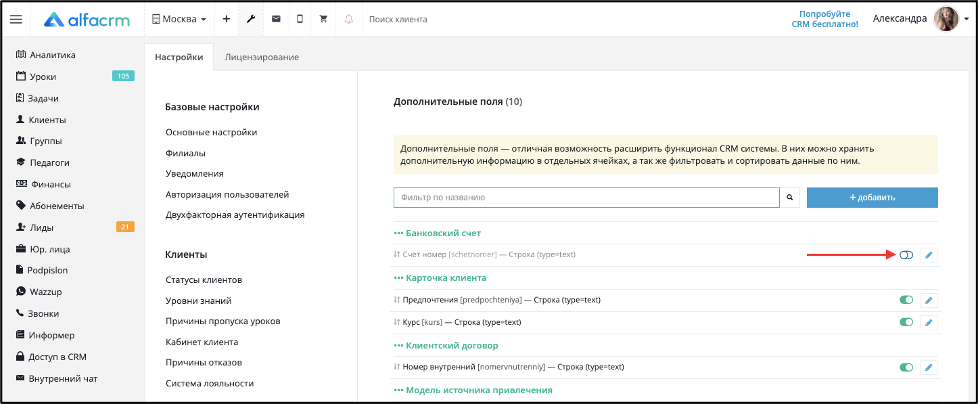Click the filter search magnifier button
Image resolution: width=979 pixels, height=404 pixels.
pos(790,197)
